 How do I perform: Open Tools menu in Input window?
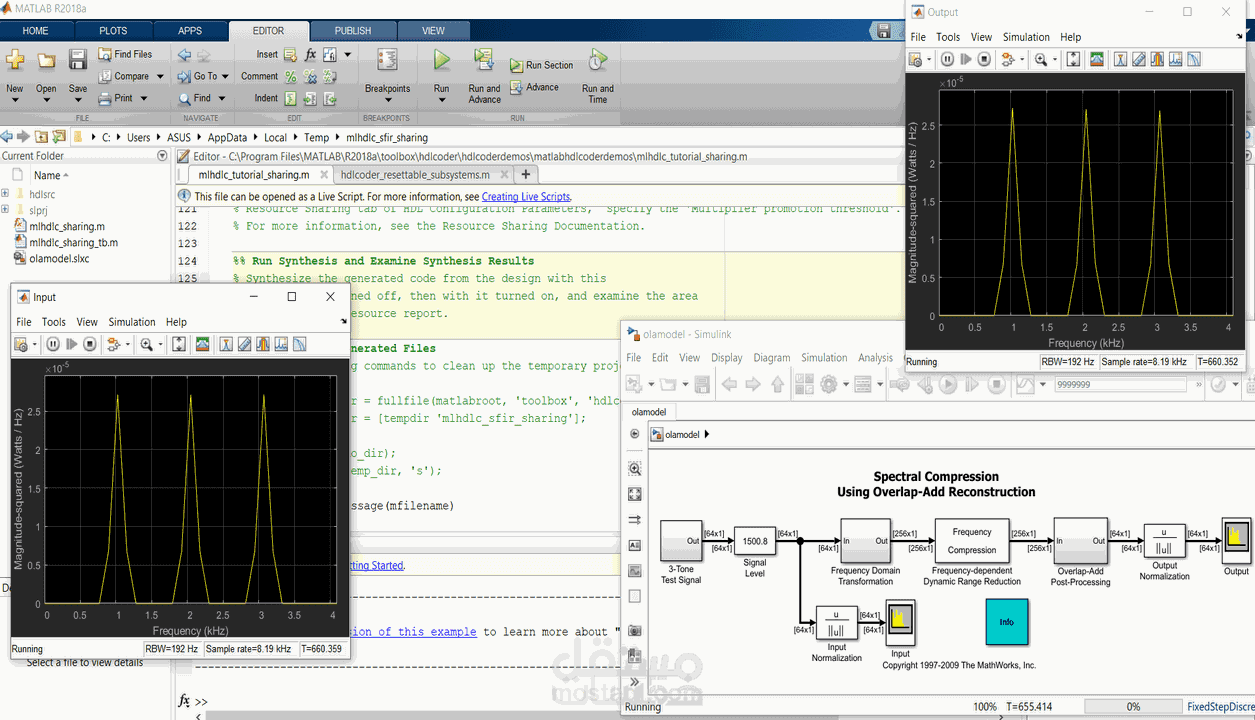click(54, 322)
